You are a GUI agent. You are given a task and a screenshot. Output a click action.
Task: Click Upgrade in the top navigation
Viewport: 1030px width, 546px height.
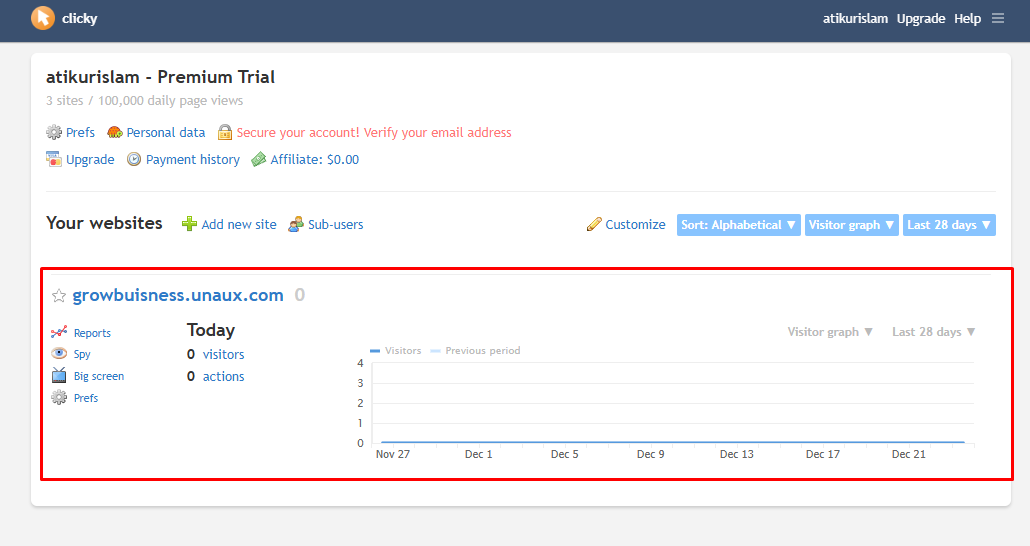(x=921, y=18)
